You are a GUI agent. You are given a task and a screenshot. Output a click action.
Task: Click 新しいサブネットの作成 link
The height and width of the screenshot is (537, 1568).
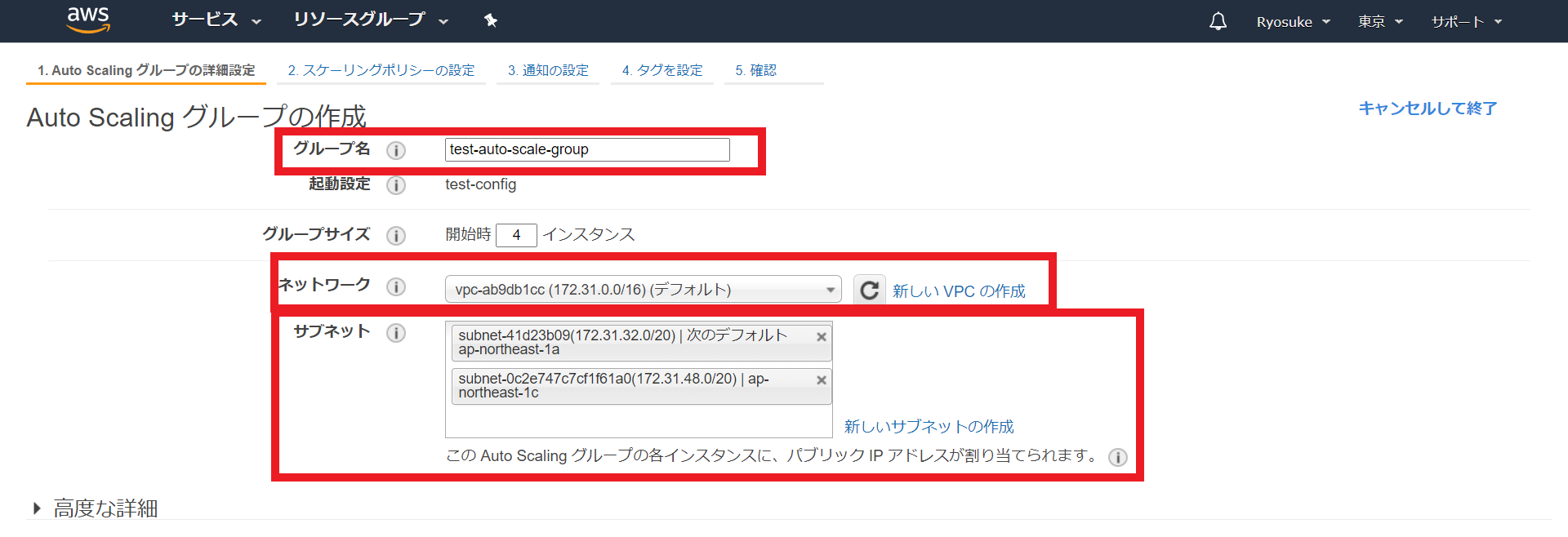click(929, 427)
